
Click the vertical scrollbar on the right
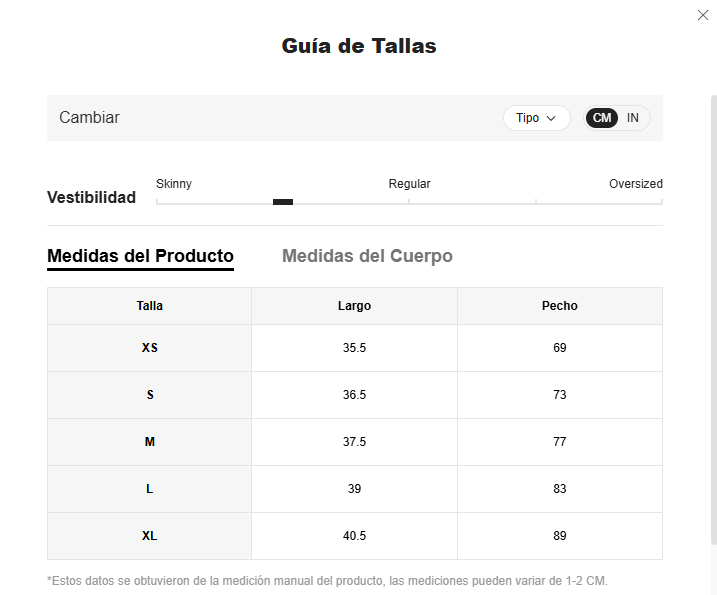click(x=714, y=320)
